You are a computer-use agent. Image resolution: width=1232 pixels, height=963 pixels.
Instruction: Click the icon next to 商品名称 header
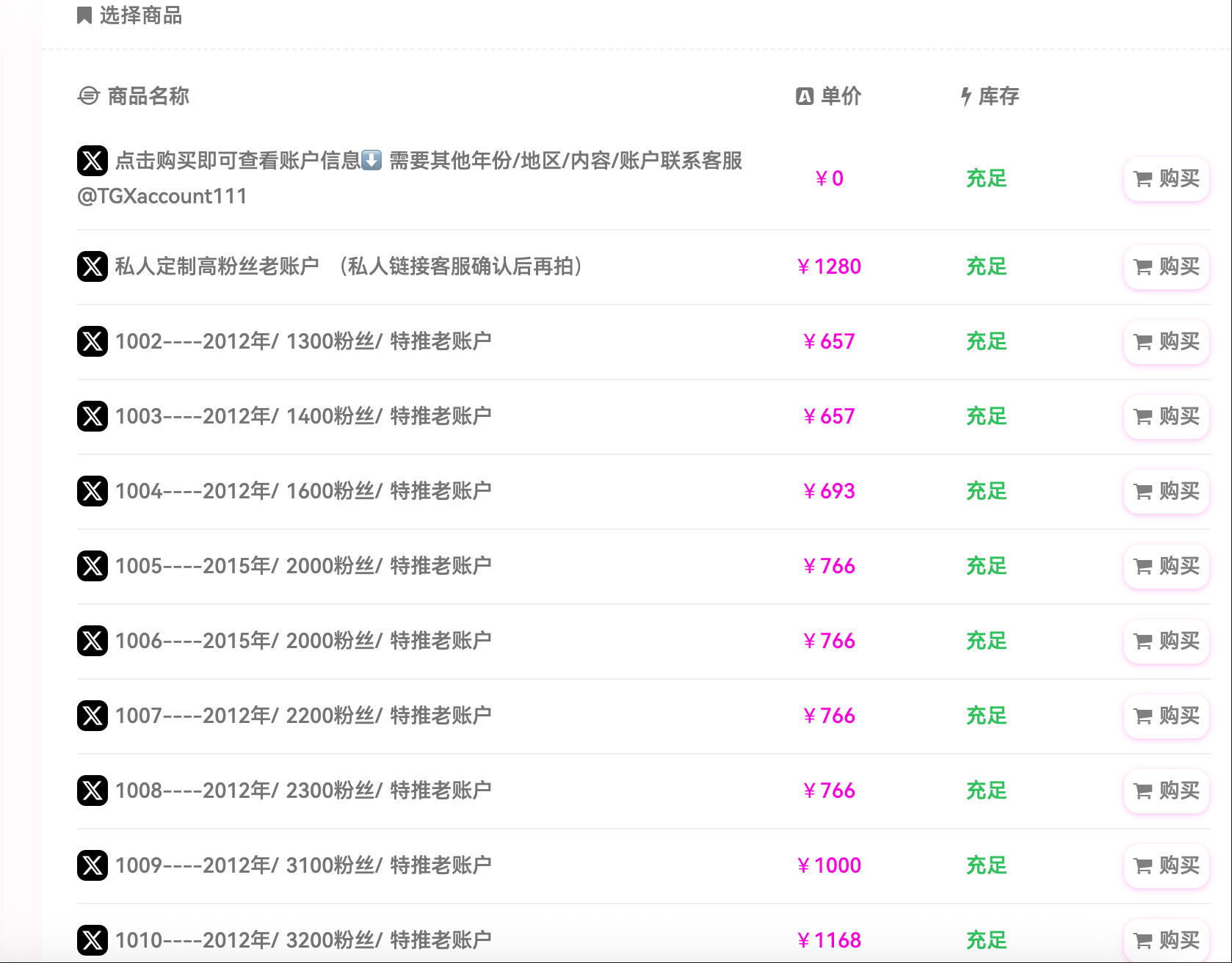coord(88,96)
